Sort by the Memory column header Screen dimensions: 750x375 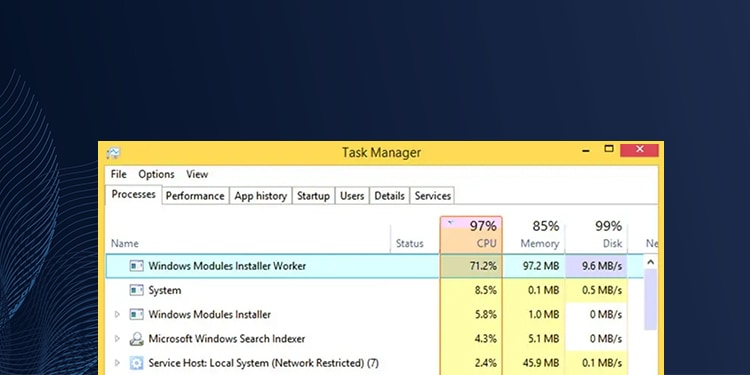(533, 235)
